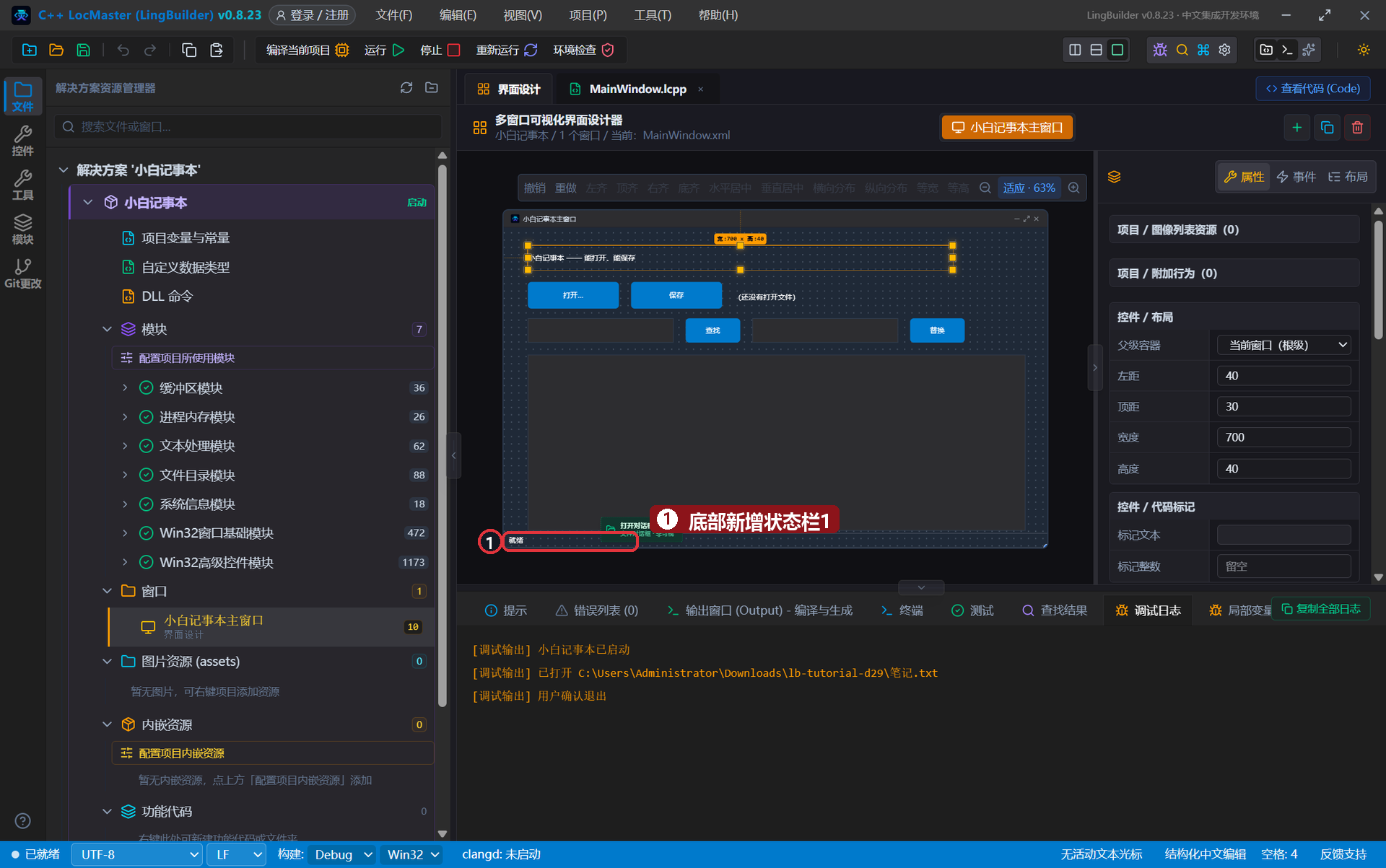1386x868 pixels.
Task: Open the Git更改 sidebar panel
Action: click(22, 274)
